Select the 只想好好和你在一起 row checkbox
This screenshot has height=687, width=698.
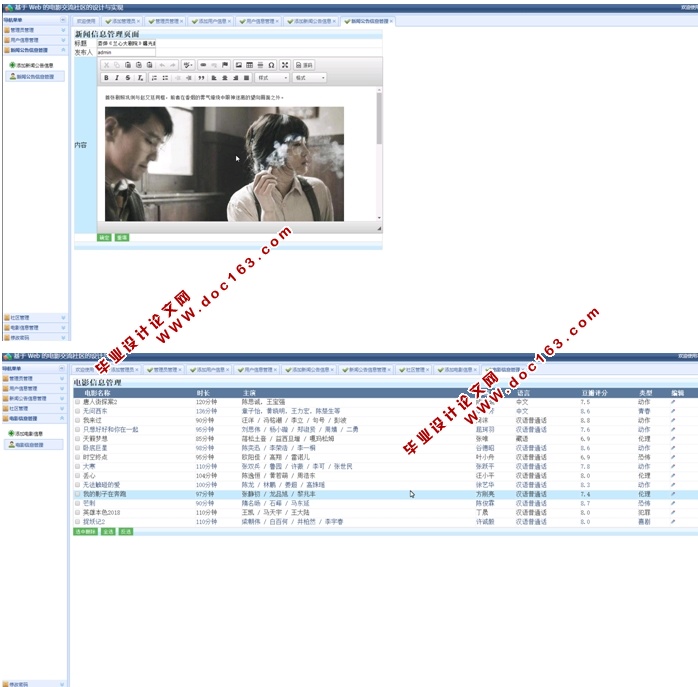[77, 430]
